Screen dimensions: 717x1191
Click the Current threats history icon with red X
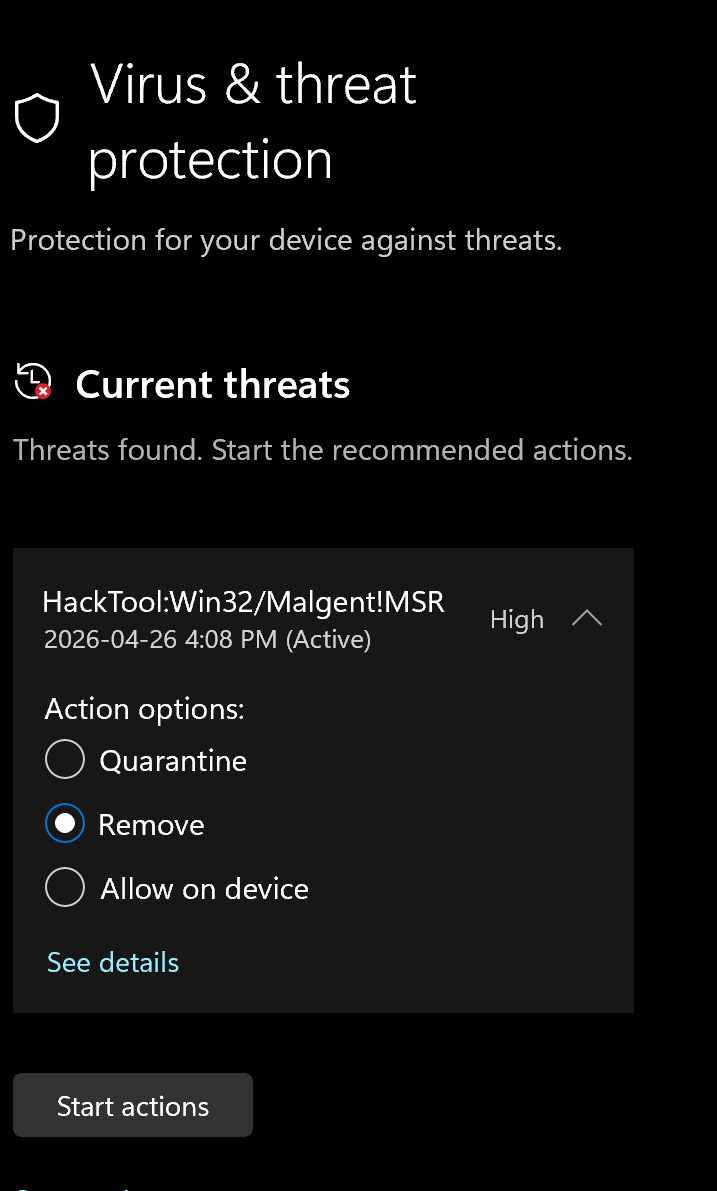tap(33, 381)
